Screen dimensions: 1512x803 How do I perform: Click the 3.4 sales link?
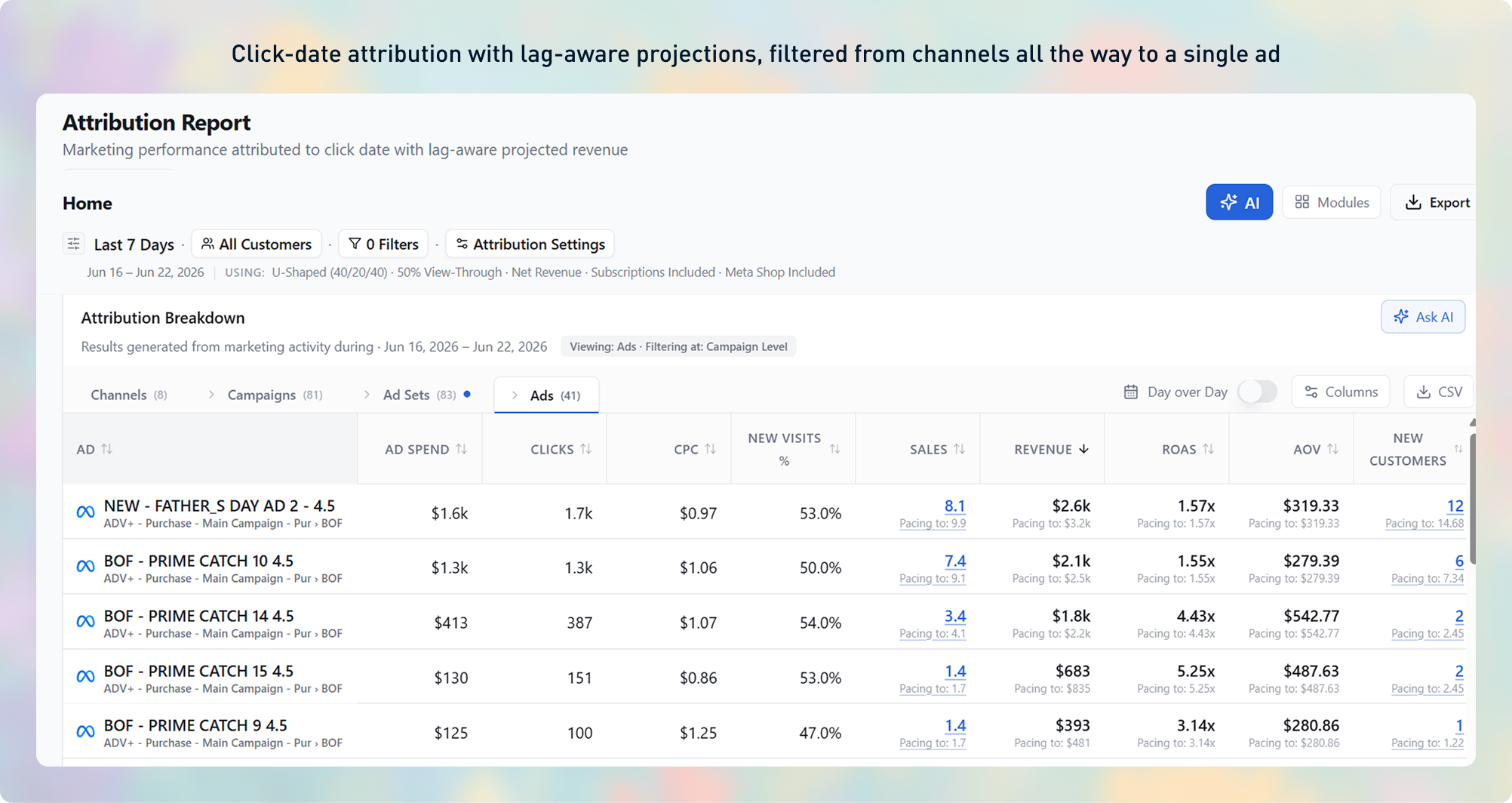pyautogui.click(x=954, y=616)
